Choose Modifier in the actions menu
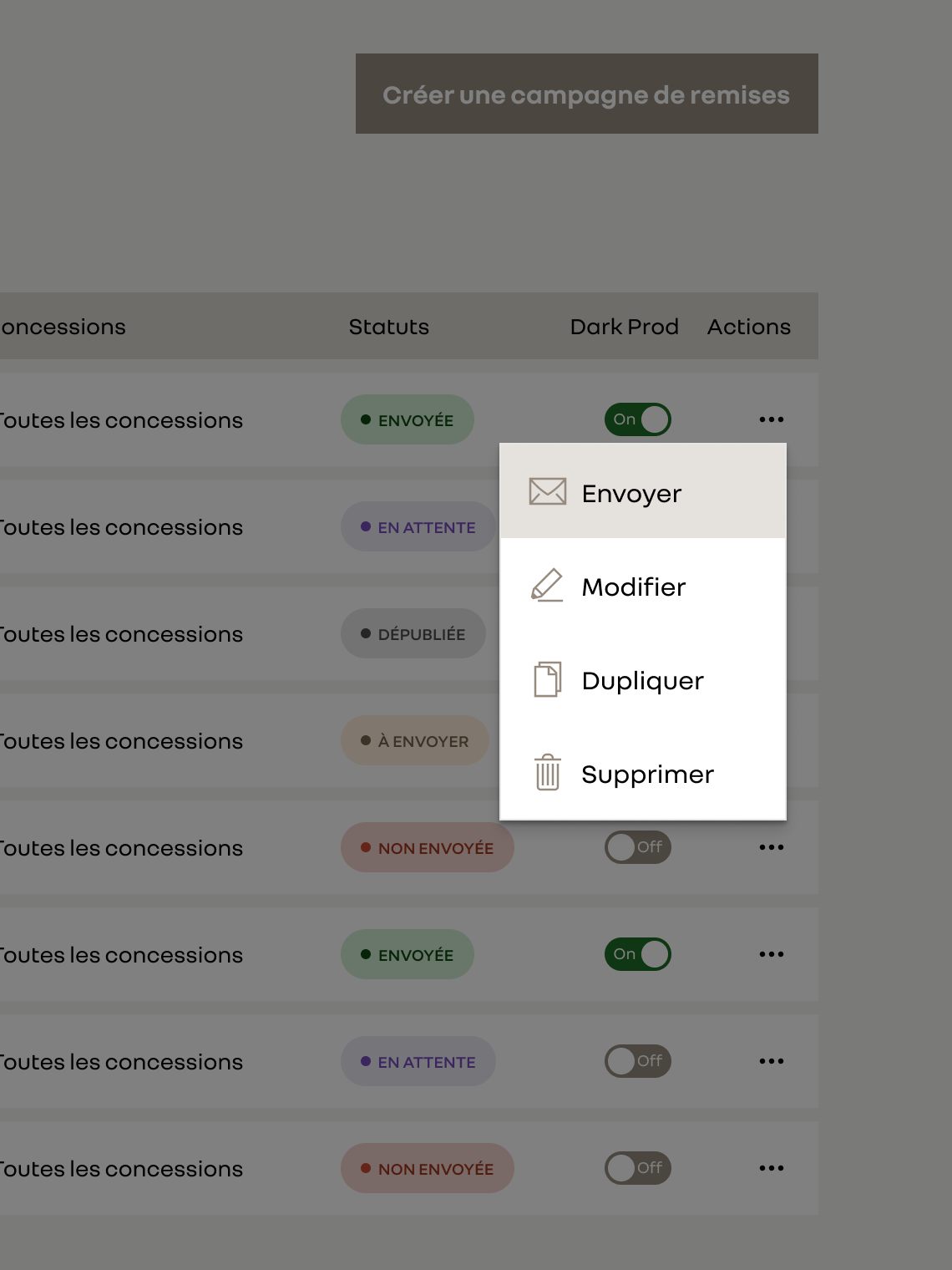The image size is (952, 1270). tap(643, 586)
